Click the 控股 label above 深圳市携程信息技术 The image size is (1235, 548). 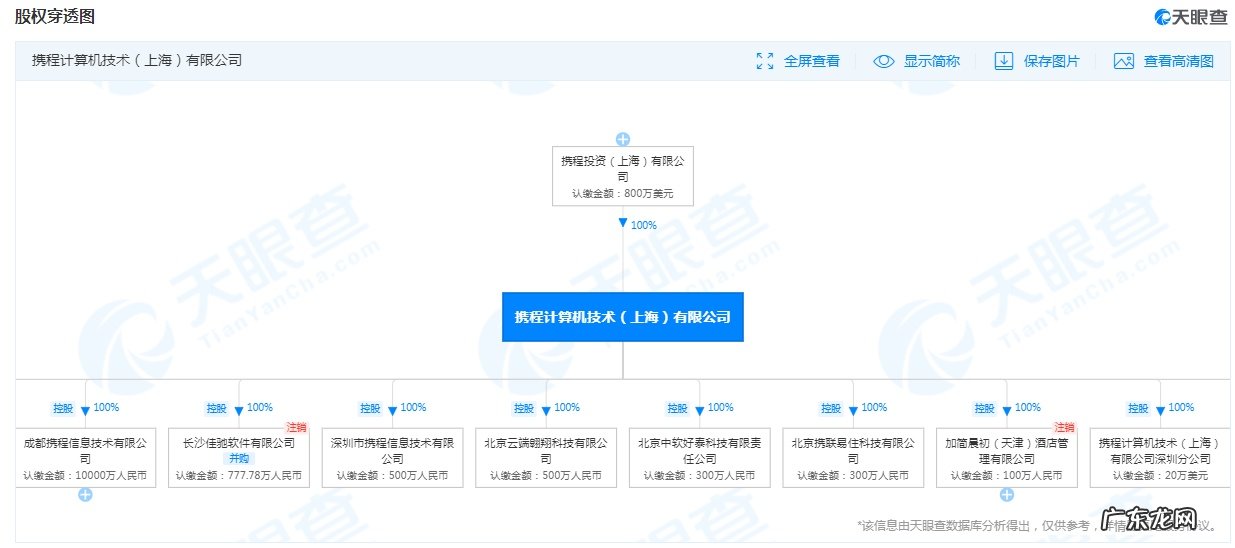370,408
